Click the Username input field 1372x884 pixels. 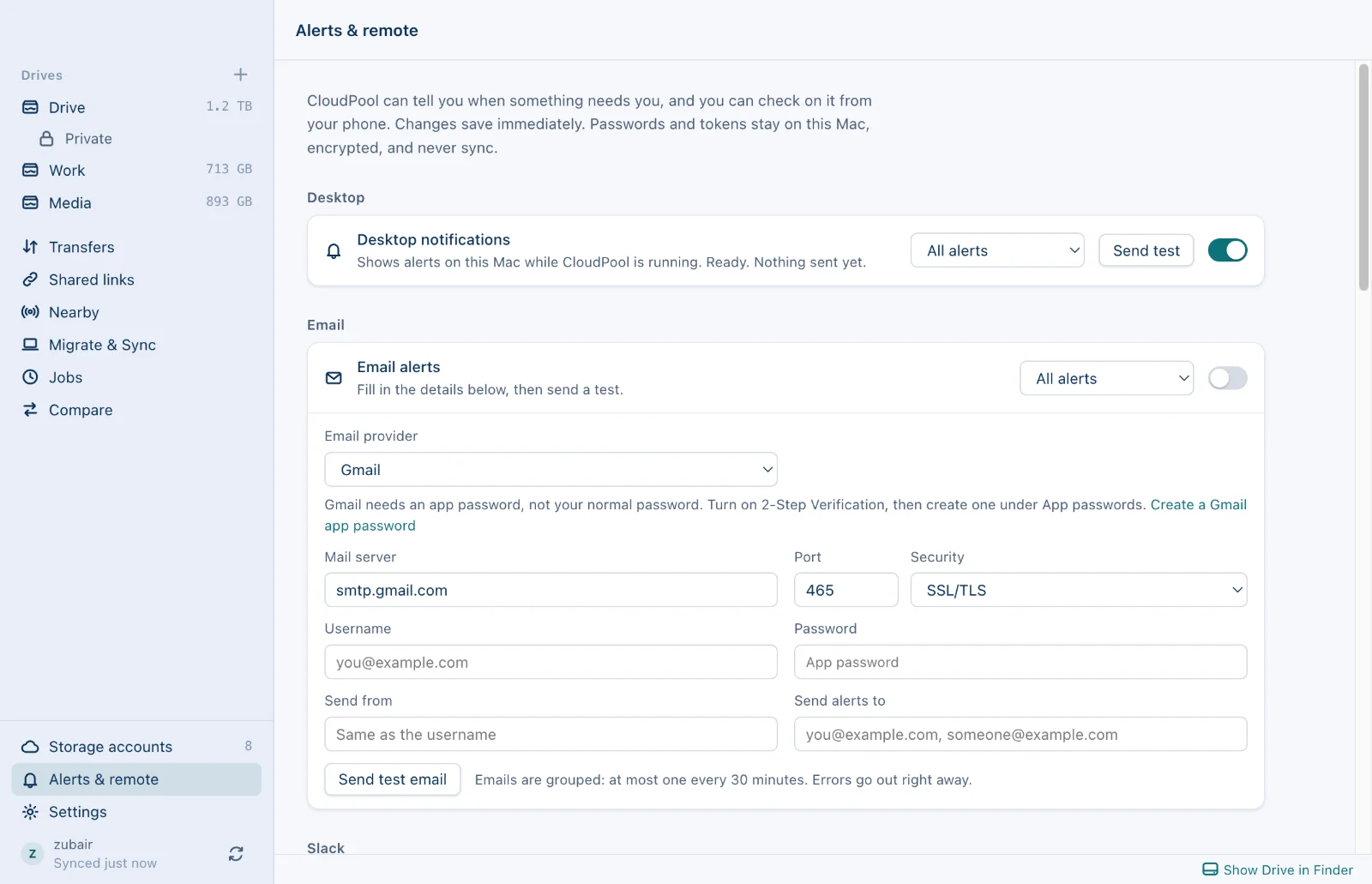(551, 662)
